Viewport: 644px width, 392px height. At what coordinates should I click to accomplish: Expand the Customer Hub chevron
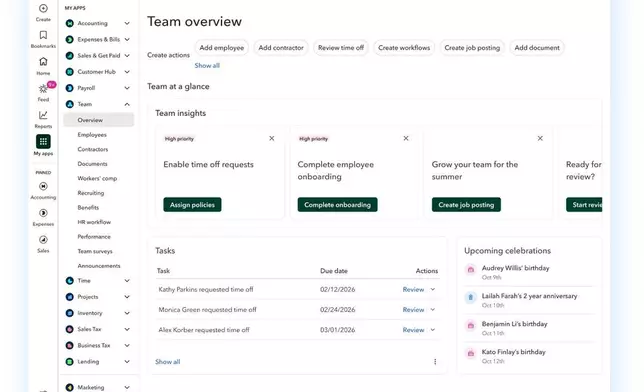pos(127,72)
